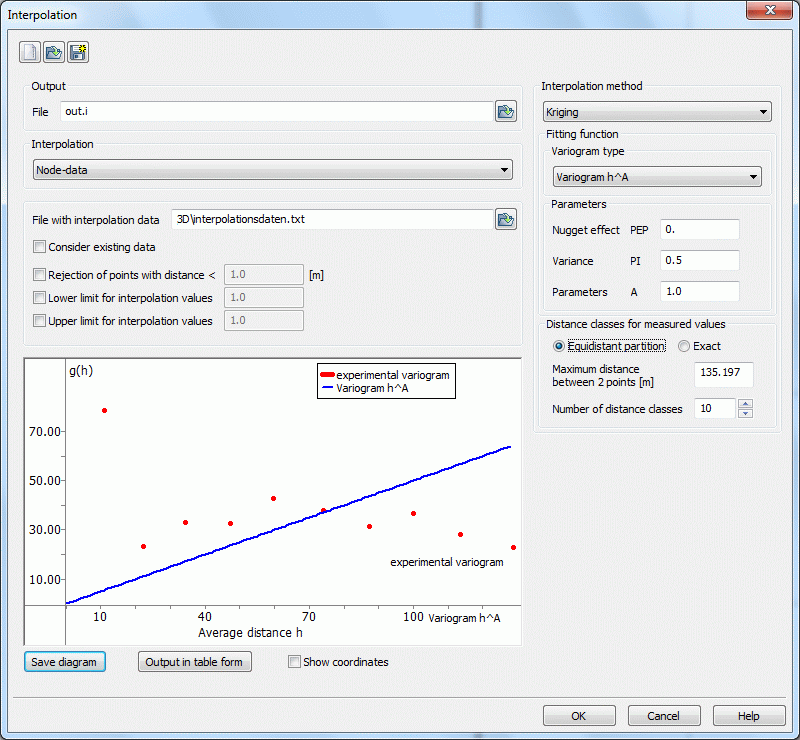Increase the number of distance classes
Screen dimensions: 800x740
(745, 404)
